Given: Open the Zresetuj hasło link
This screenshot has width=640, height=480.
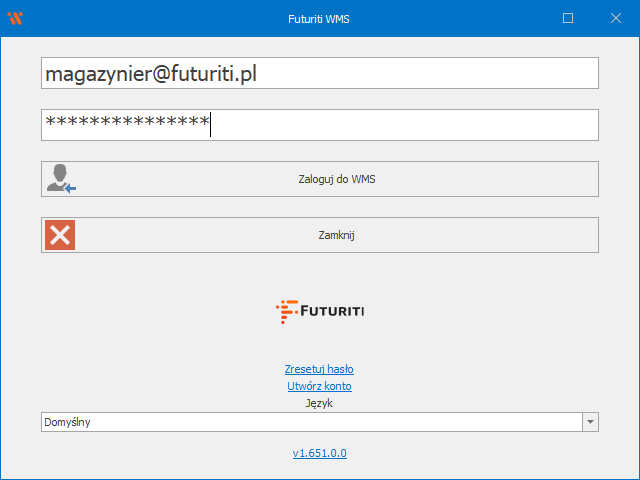Looking at the screenshot, I should point(319,369).
